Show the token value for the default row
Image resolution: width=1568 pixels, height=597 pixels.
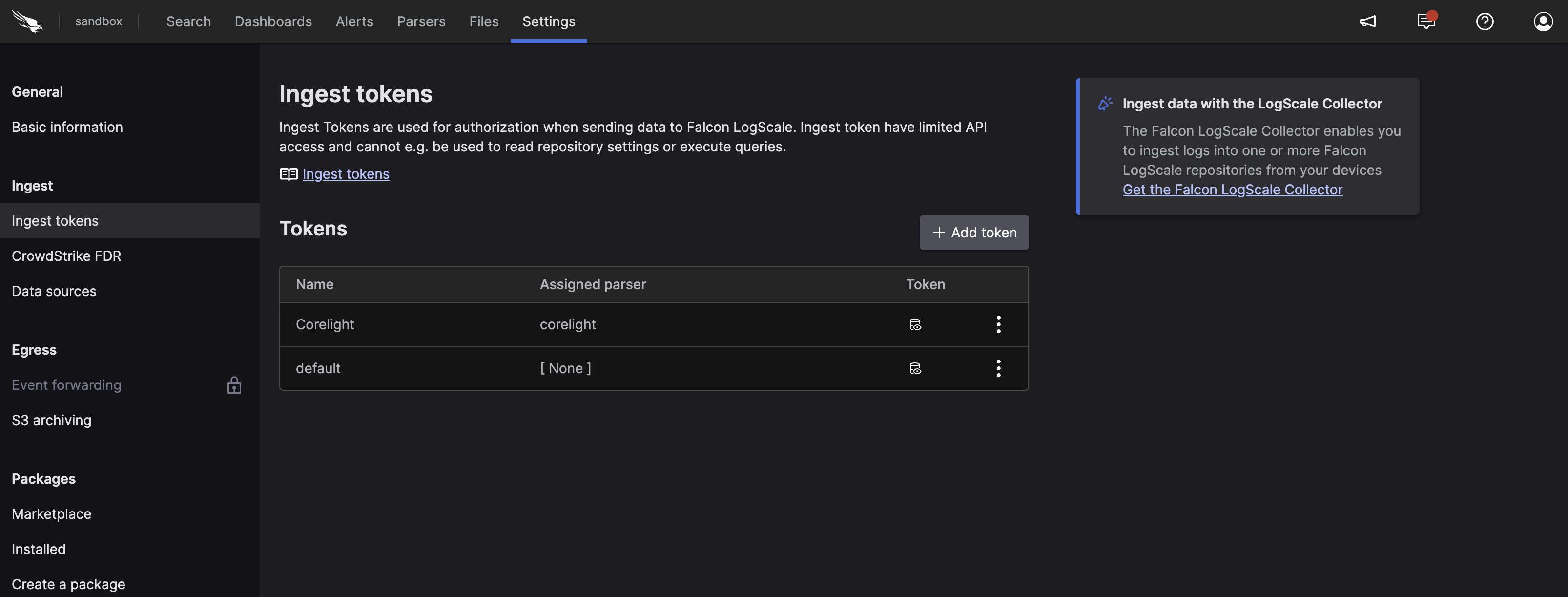coord(915,368)
